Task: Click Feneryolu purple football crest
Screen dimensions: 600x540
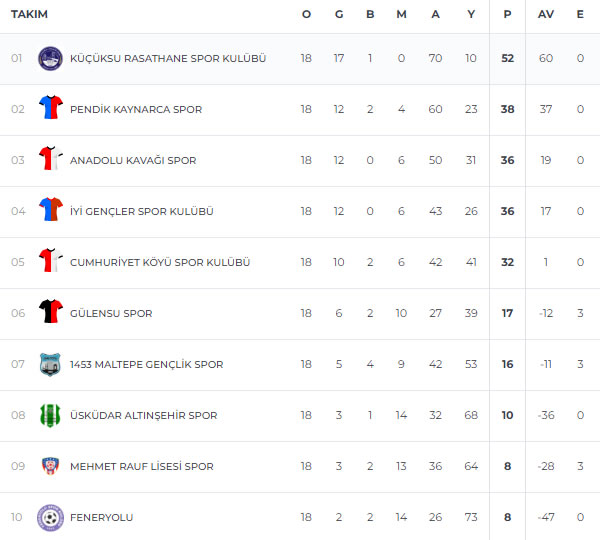Action: coord(51,518)
